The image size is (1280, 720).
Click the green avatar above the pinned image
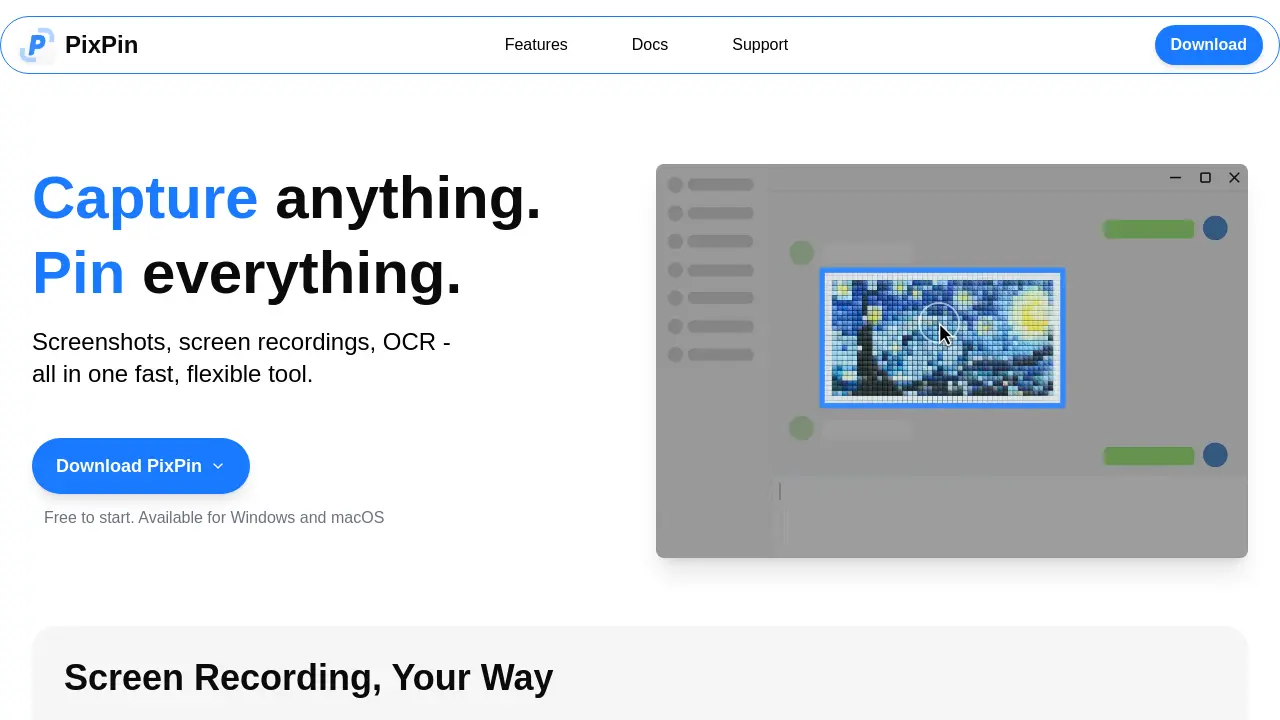click(x=802, y=252)
